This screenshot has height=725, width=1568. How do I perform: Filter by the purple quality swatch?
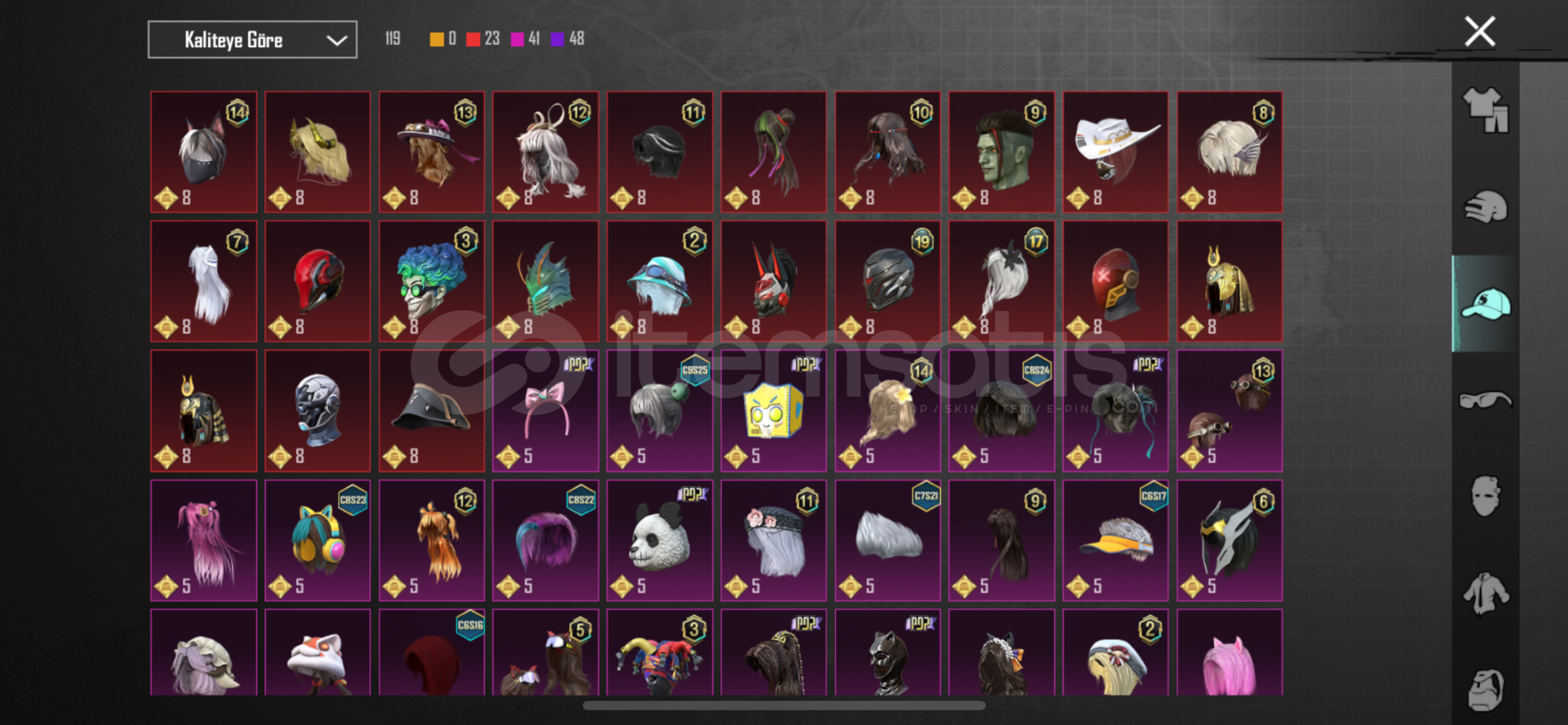[x=558, y=40]
